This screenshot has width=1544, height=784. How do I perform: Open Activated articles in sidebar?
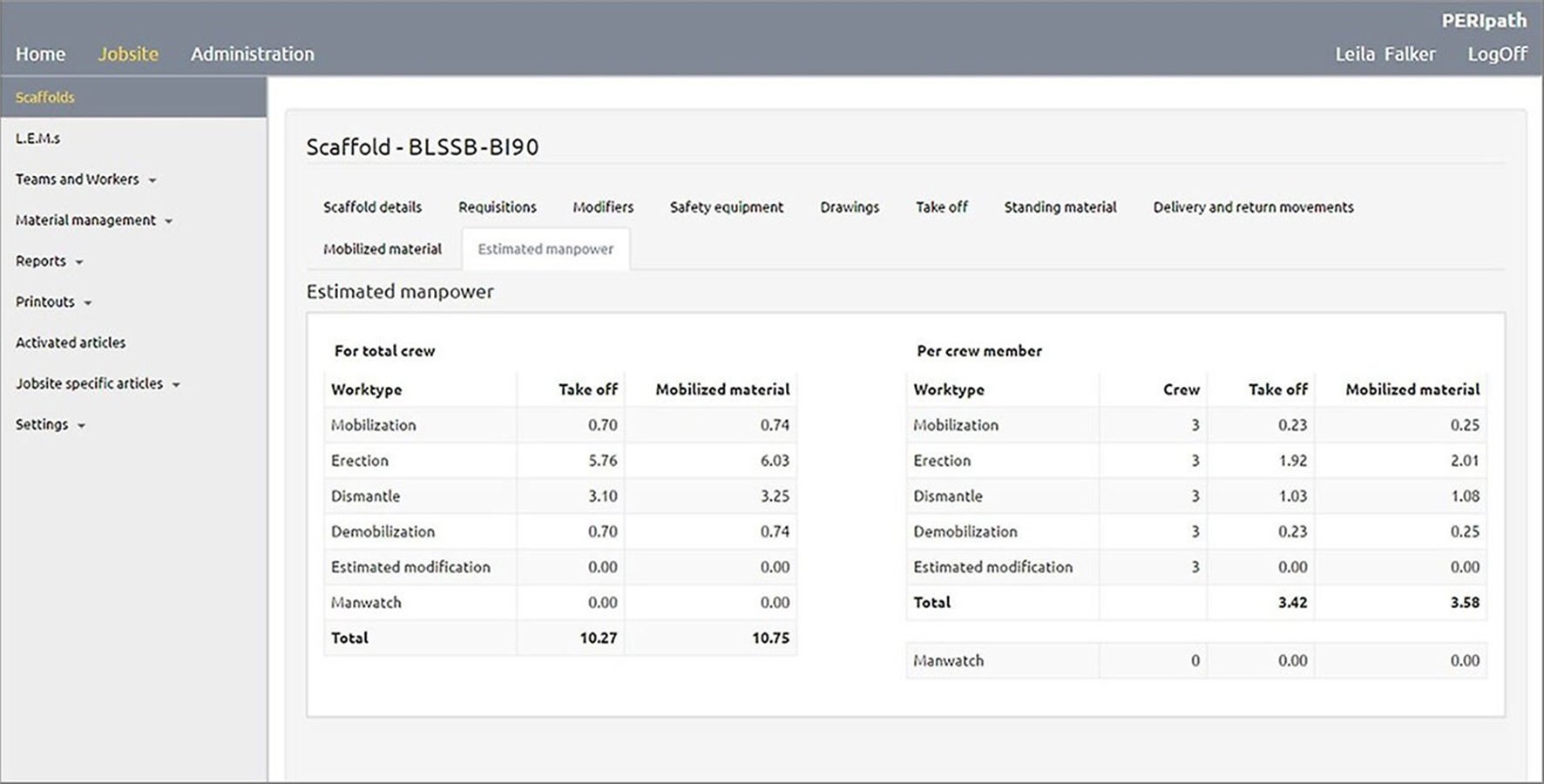click(71, 343)
